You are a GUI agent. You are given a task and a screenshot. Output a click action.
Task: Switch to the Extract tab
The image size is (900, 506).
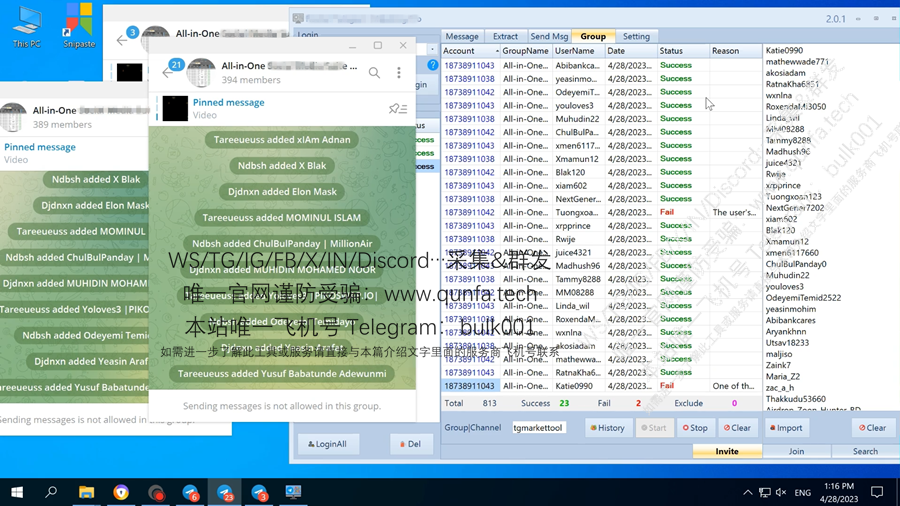click(x=505, y=36)
